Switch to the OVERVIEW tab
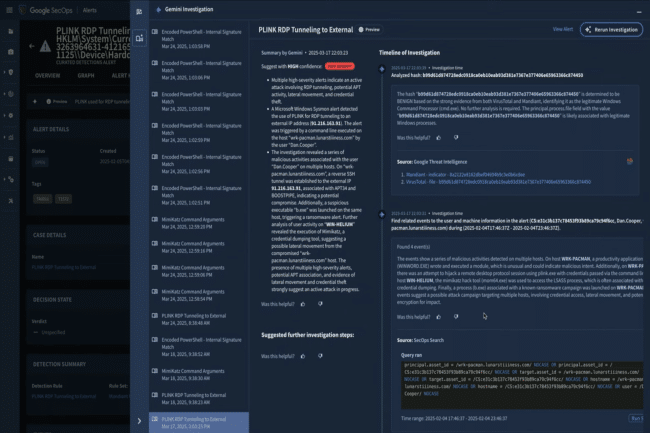The height and width of the screenshot is (433, 650). click(x=47, y=76)
